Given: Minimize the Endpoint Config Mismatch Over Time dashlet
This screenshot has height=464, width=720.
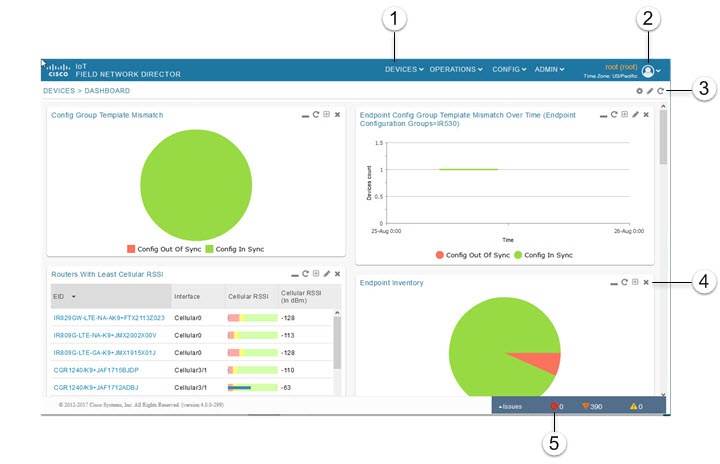Looking at the screenshot, I should (x=603, y=116).
